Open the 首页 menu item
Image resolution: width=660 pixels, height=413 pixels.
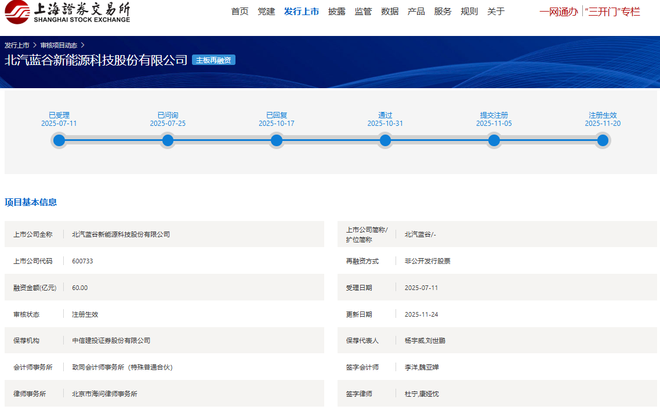(240, 12)
